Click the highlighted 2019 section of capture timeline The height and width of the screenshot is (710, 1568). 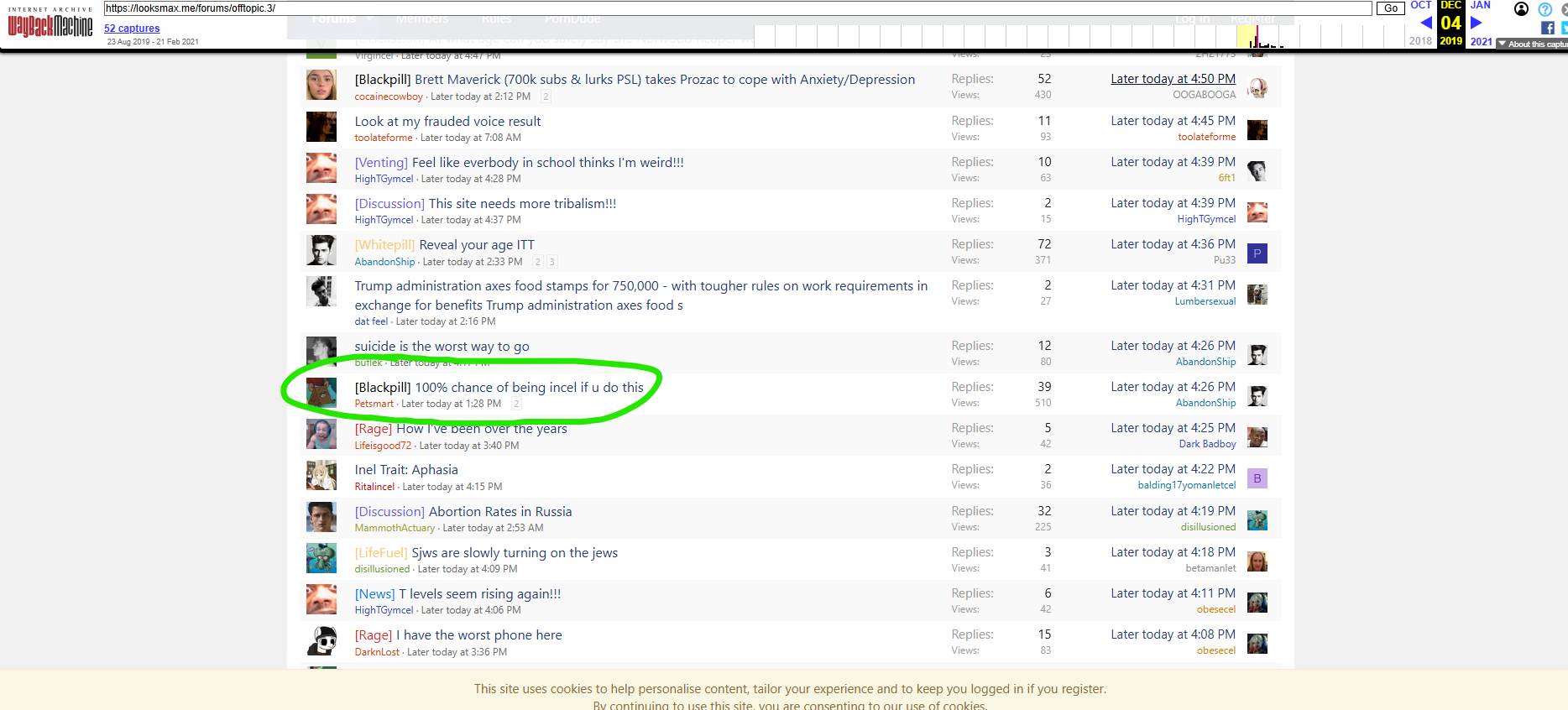coord(1247,36)
